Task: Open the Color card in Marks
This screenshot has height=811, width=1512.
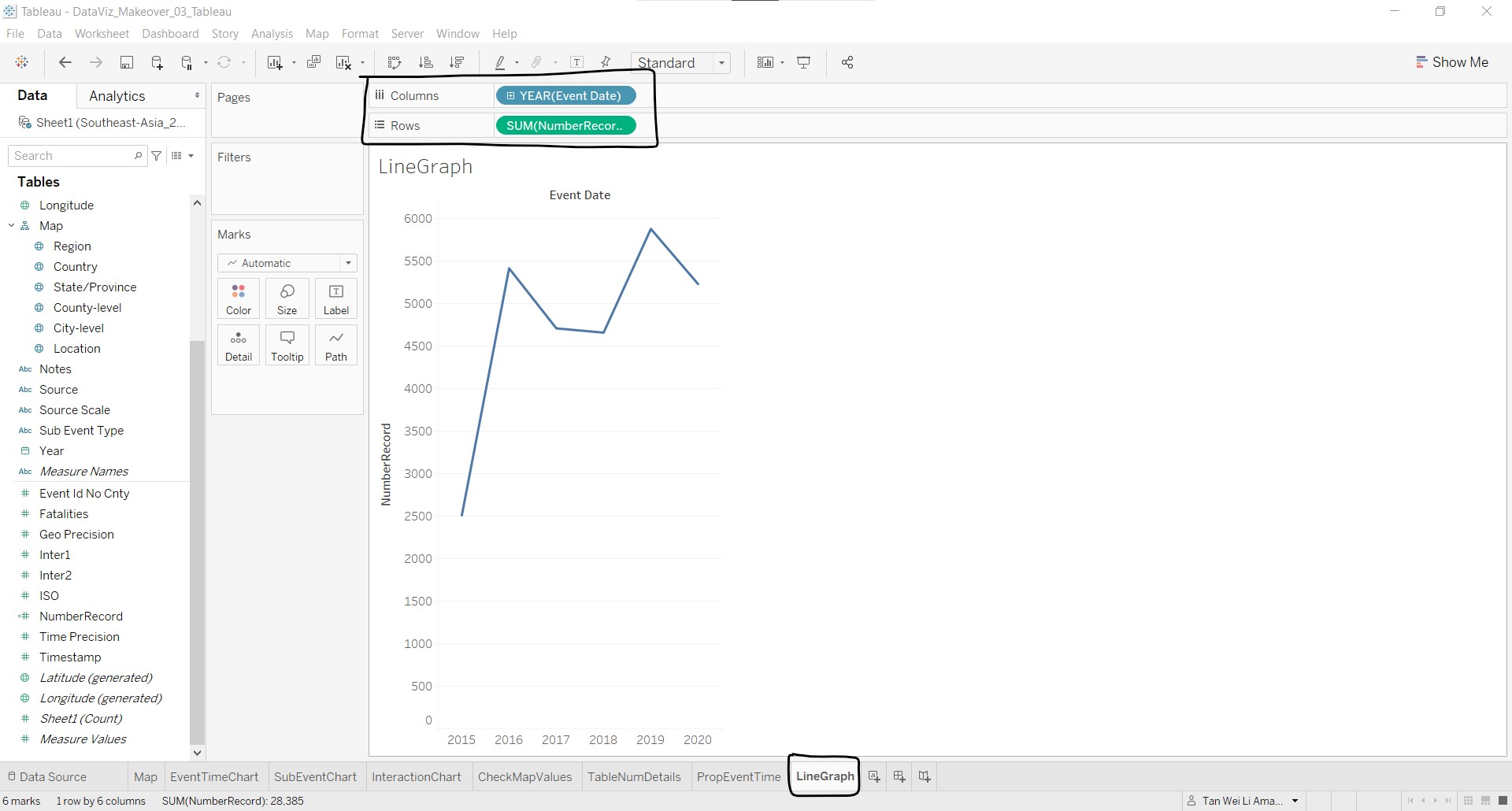Action: point(239,298)
